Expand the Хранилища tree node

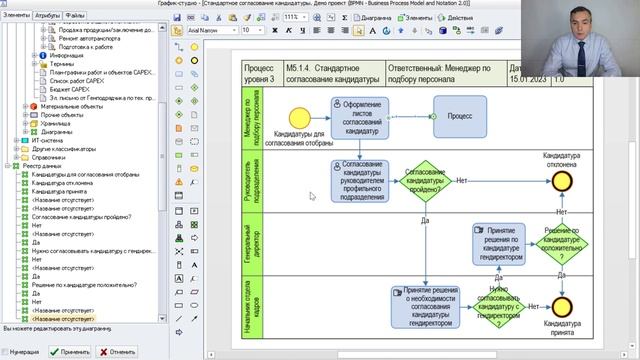(x=25, y=123)
